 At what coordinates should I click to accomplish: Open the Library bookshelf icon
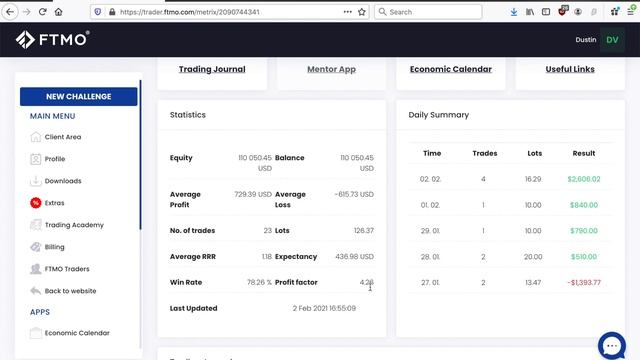click(x=530, y=12)
